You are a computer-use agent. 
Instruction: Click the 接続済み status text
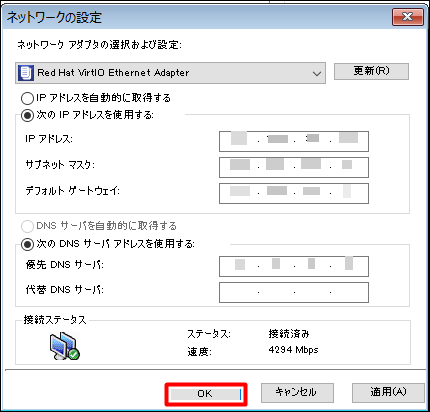tap(289, 334)
